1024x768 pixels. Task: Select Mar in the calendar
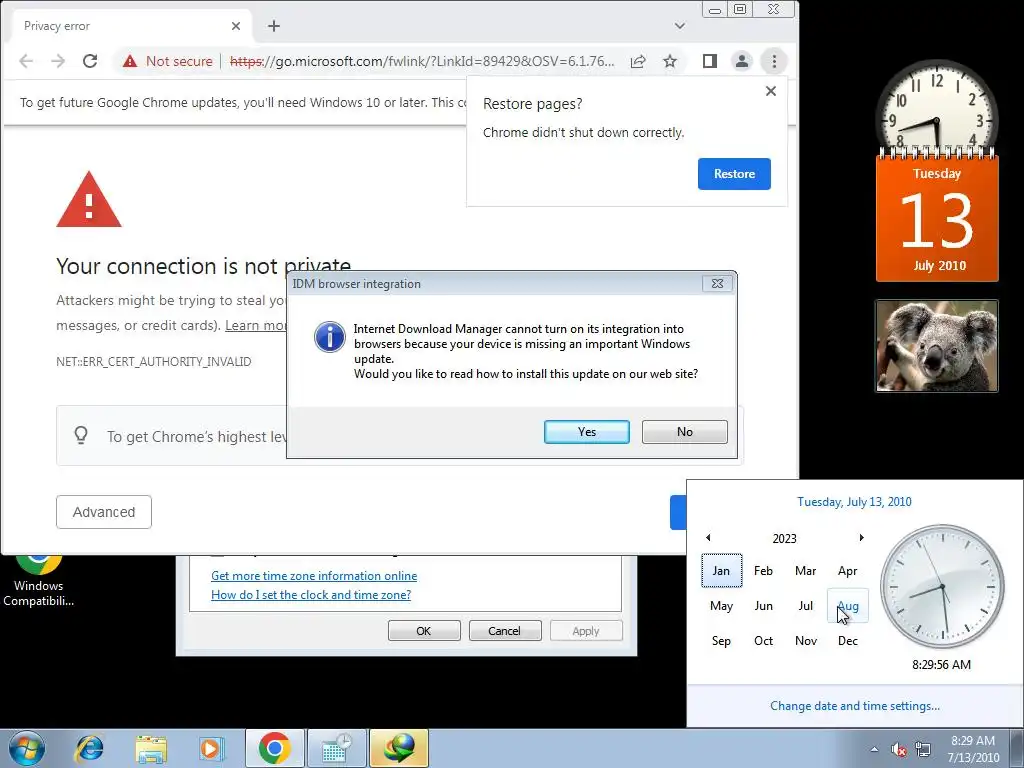click(806, 571)
